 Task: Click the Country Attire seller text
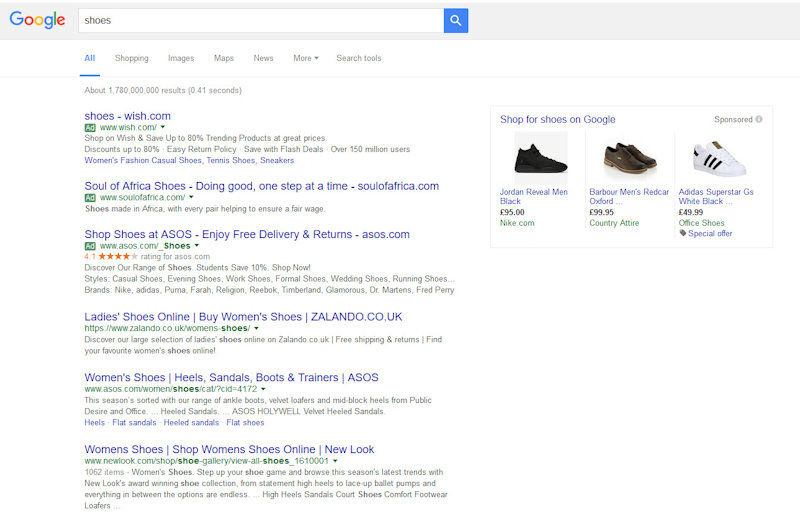click(x=614, y=223)
